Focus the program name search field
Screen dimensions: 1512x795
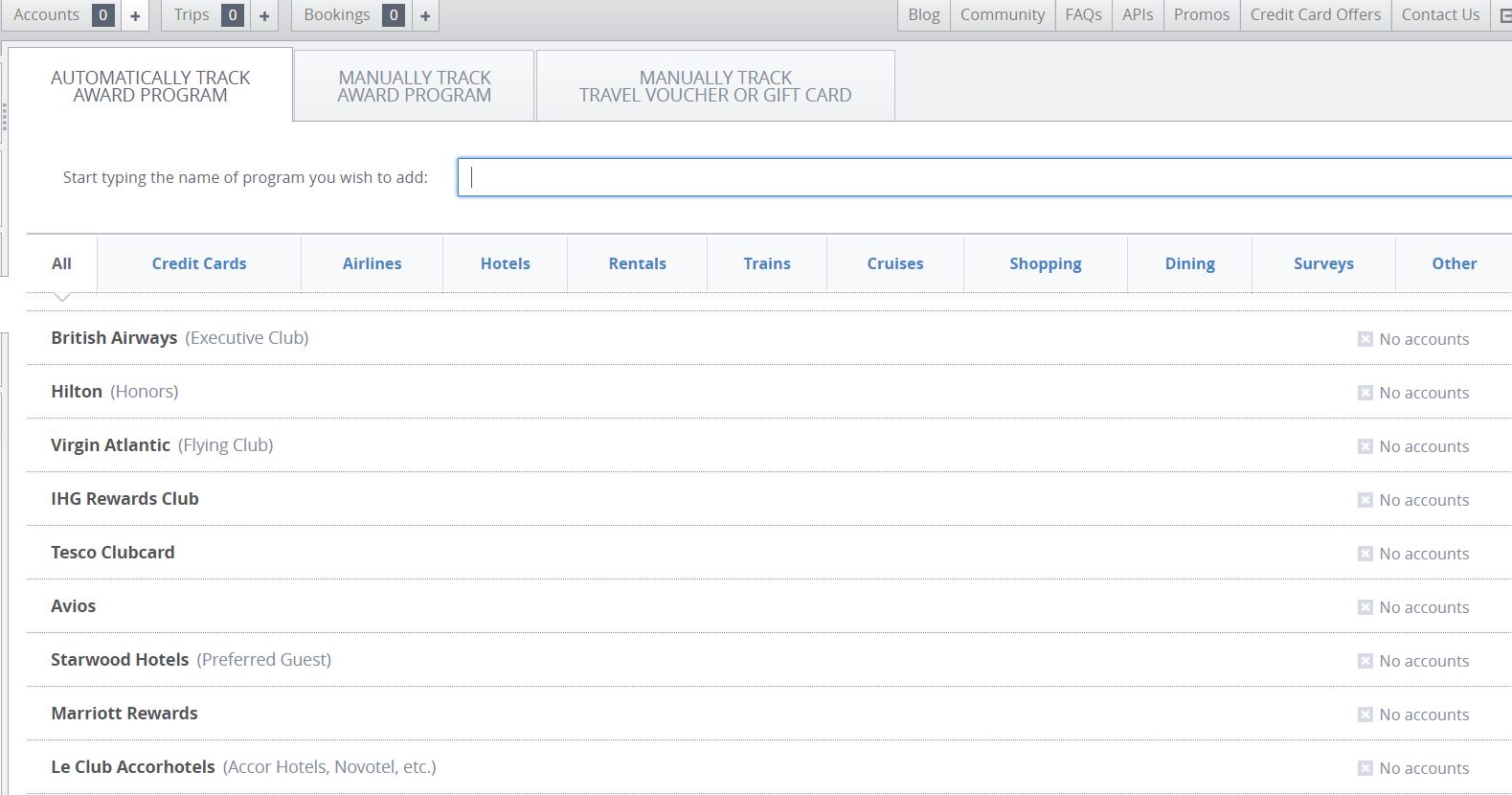[984, 177]
